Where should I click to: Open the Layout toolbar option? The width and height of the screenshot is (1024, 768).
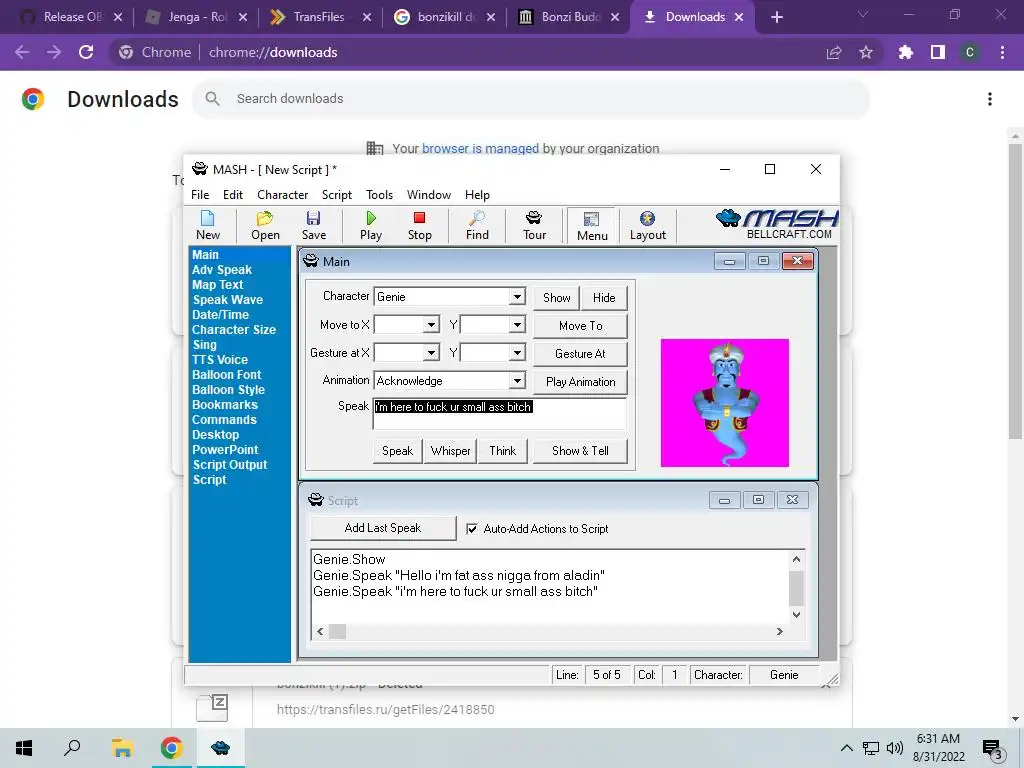point(647,225)
